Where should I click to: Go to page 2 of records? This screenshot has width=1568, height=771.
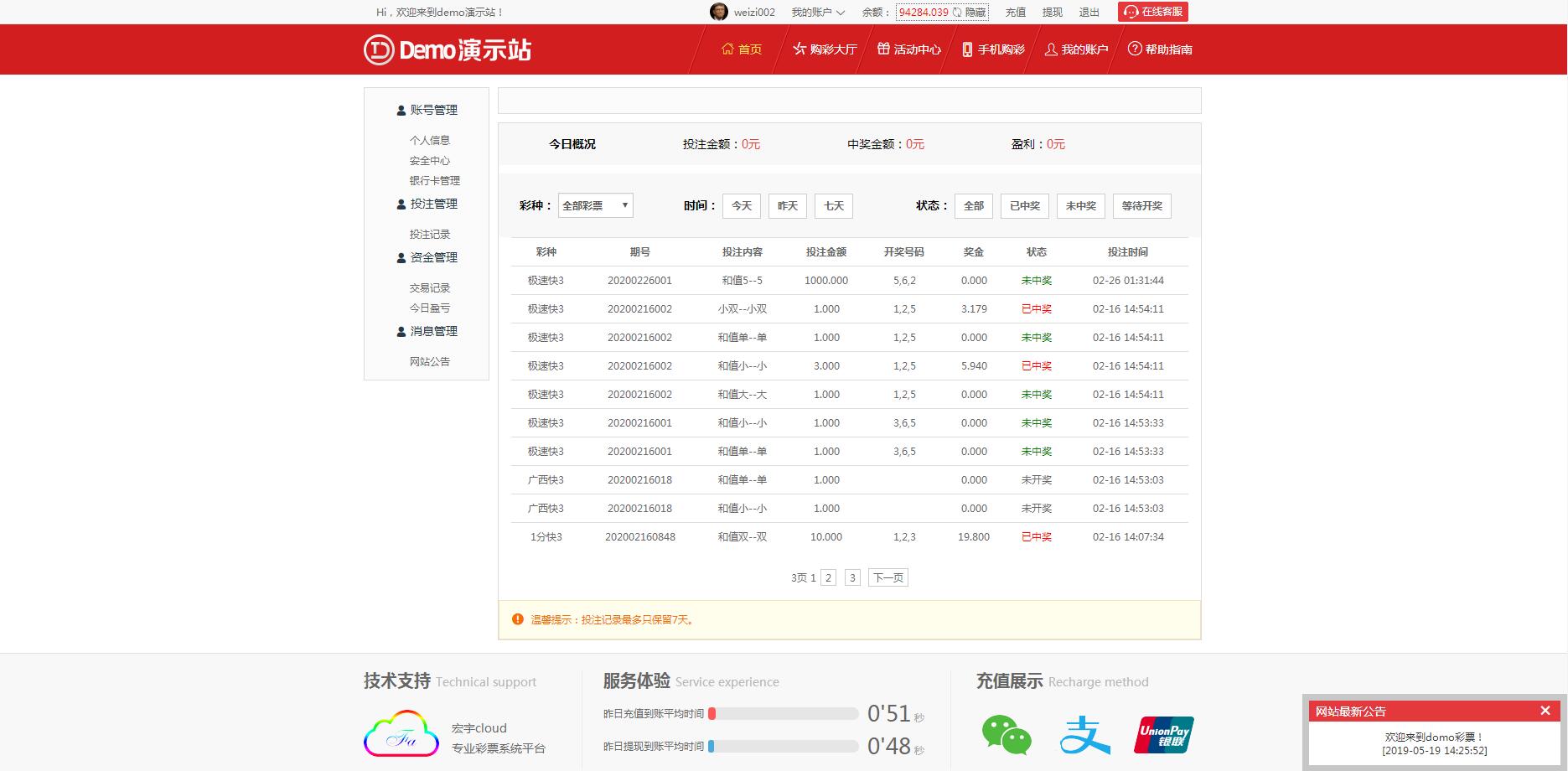click(828, 577)
